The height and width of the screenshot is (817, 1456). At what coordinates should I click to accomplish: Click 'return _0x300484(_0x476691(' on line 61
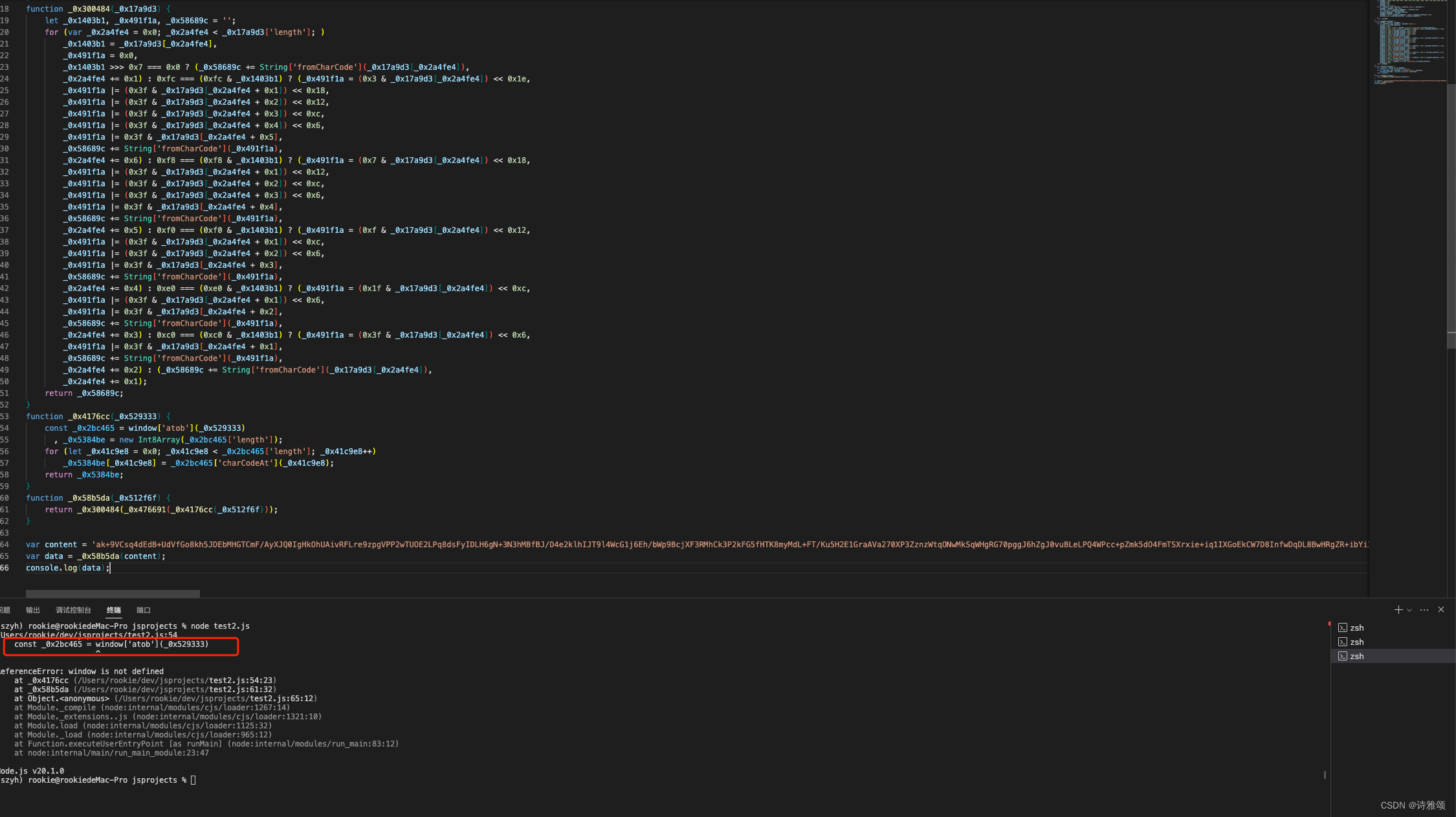pos(107,510)
